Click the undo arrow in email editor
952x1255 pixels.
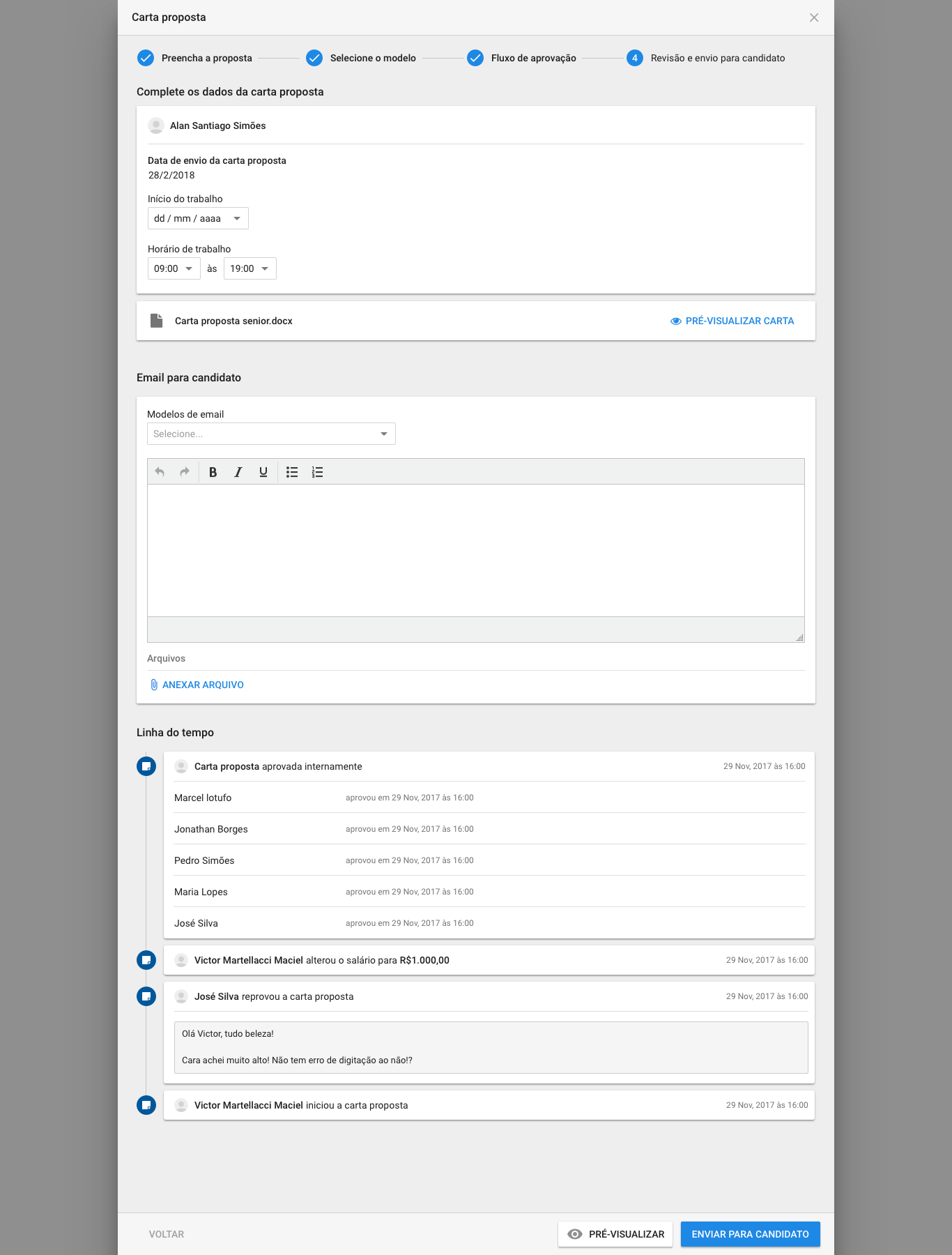pyautogui.click(x=160, y=472)
